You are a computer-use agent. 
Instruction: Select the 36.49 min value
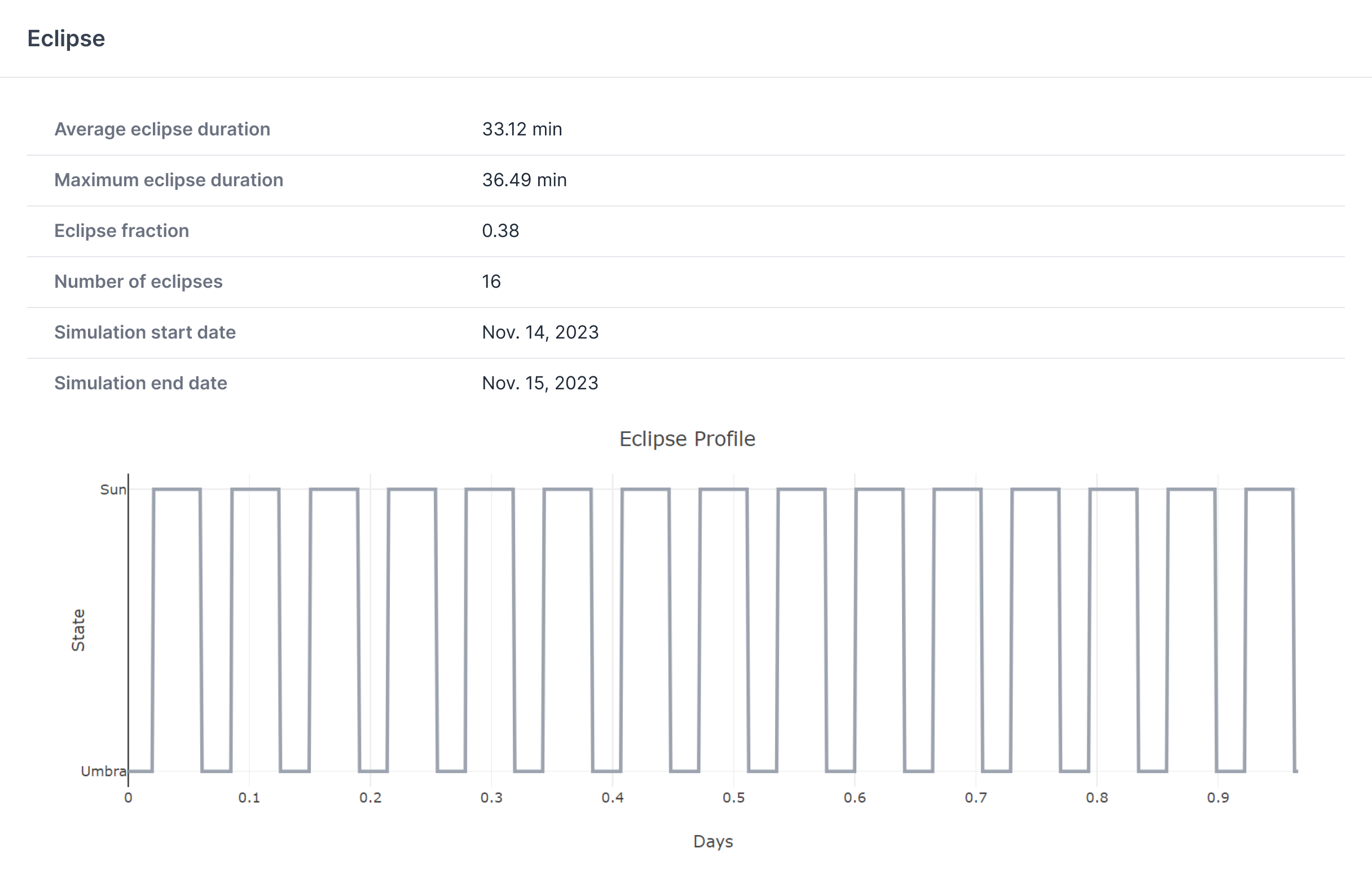[x=524, y=180]
